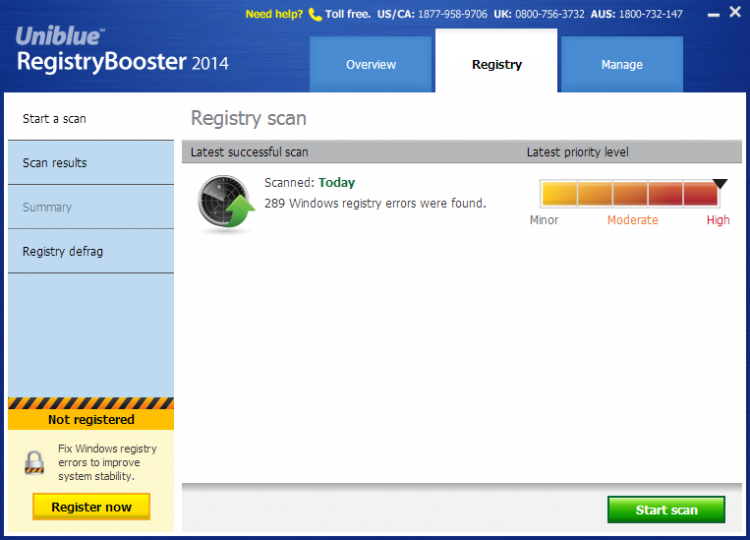
Task: Click the red High priority segment
Action: (x=701, y=194)
